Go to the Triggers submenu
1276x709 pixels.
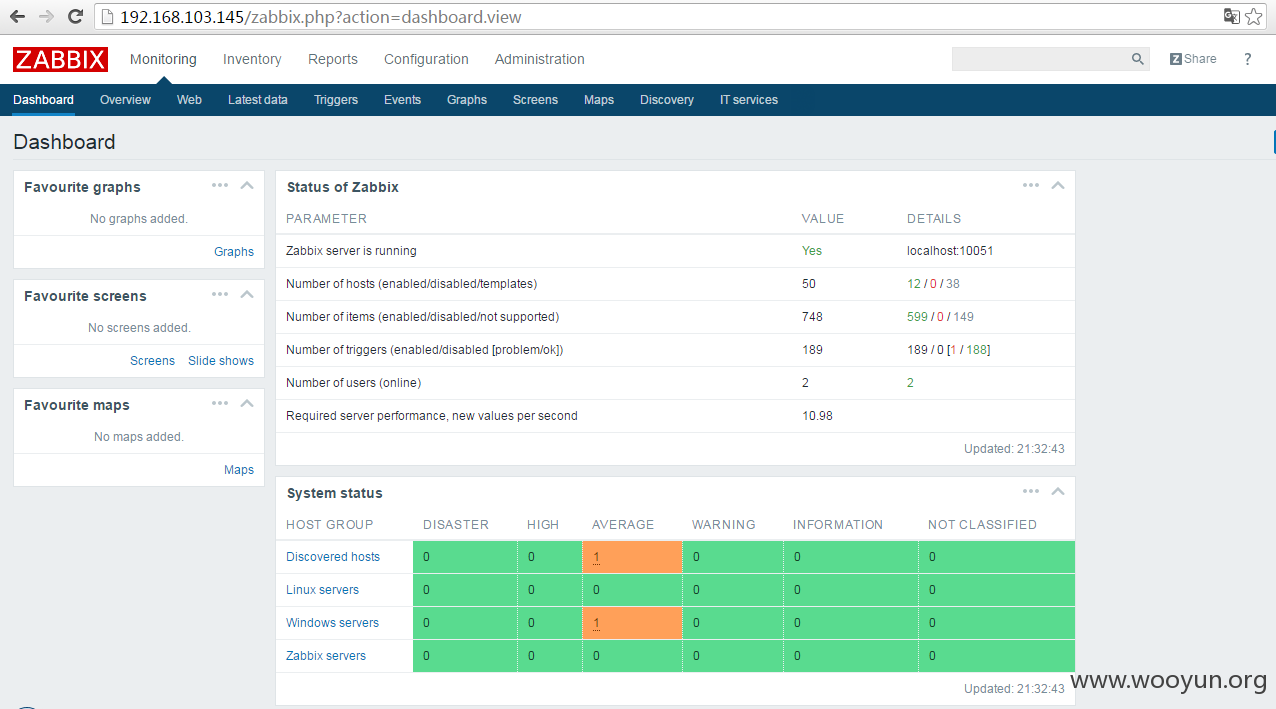[336, 100]
